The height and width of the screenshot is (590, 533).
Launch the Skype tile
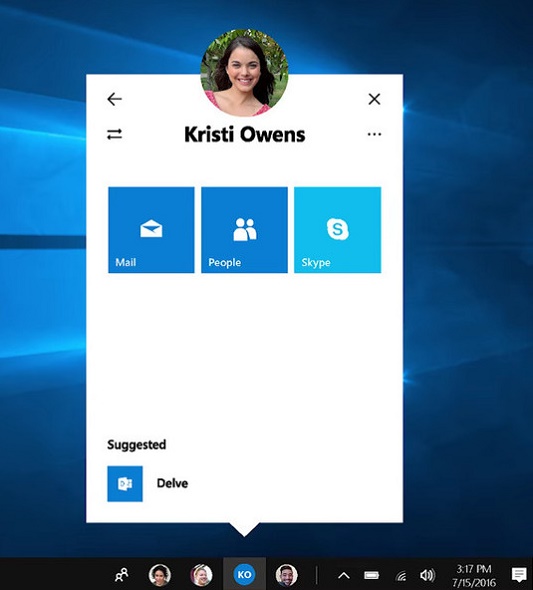pyautogui.click(x=337, y=230)
